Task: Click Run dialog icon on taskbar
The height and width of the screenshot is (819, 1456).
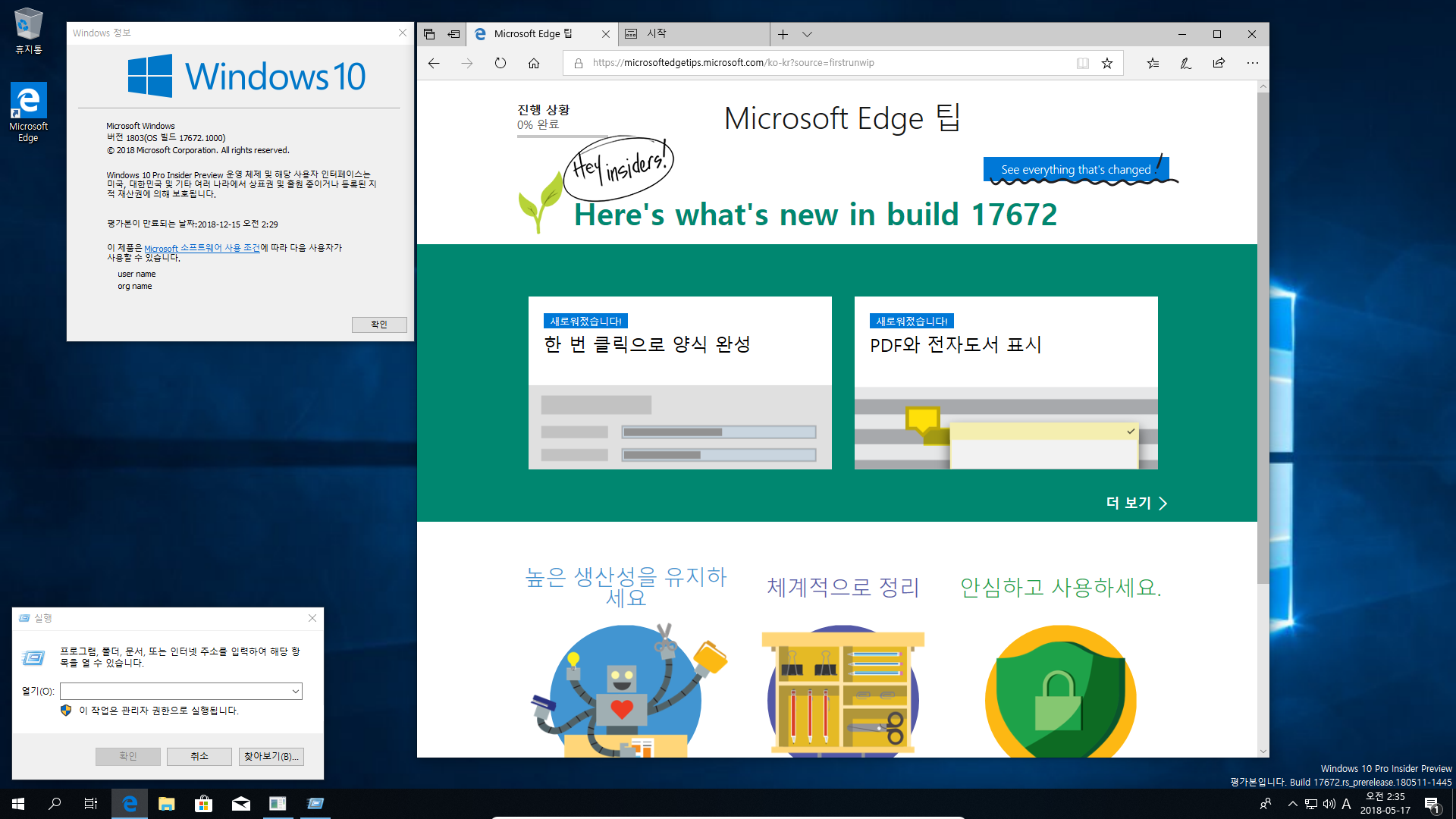Action: click(315, 804)
